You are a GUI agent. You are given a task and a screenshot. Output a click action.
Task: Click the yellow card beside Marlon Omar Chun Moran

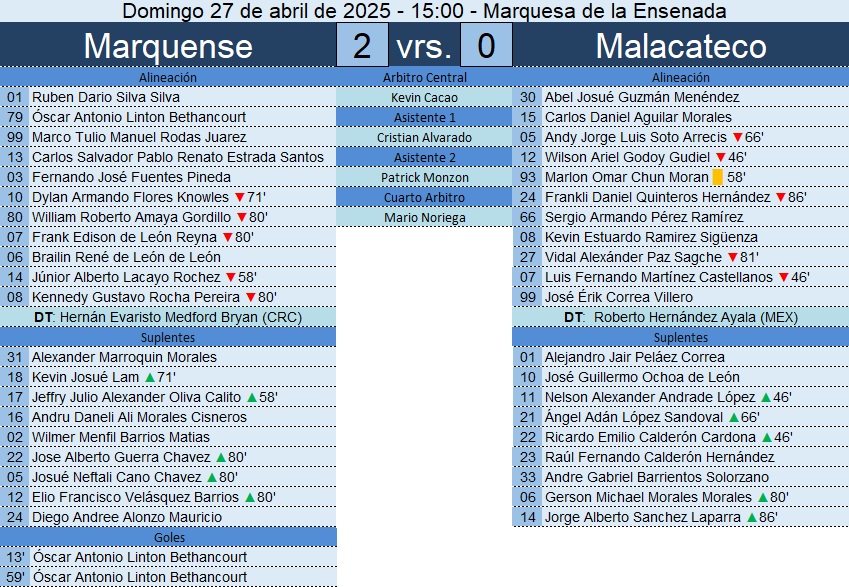(x=717, y=178)
